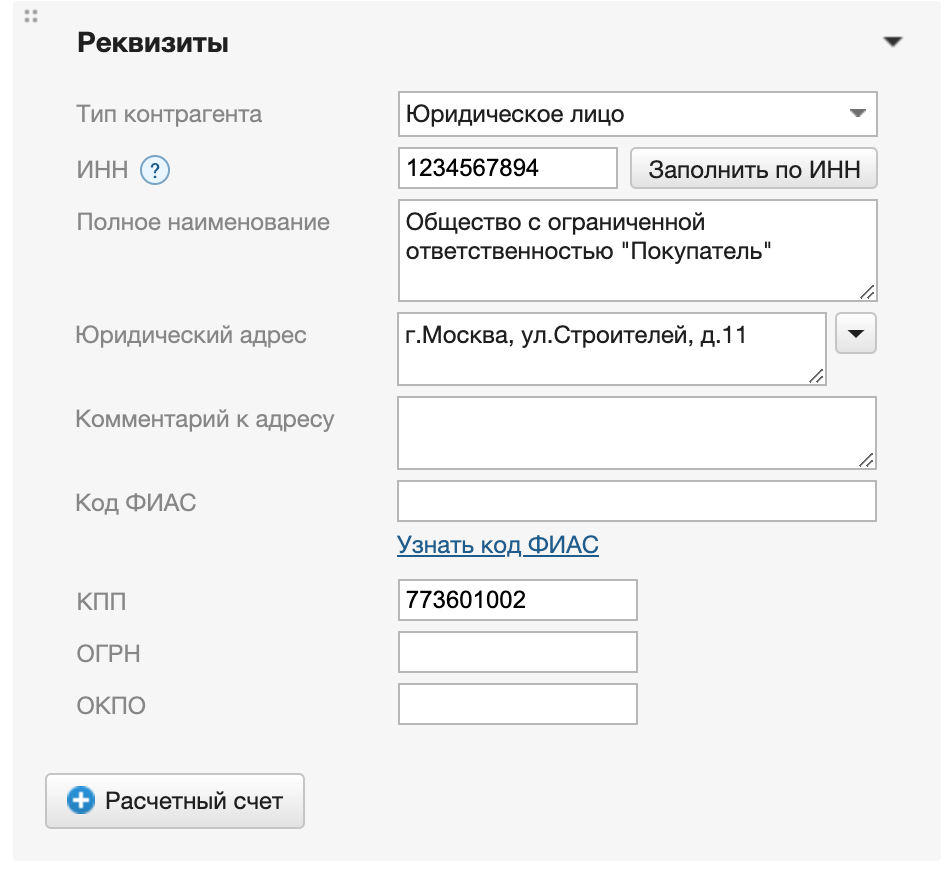Add a Расчетный счет
Viewport: 946px width, 876px height.
pos(175,801)
